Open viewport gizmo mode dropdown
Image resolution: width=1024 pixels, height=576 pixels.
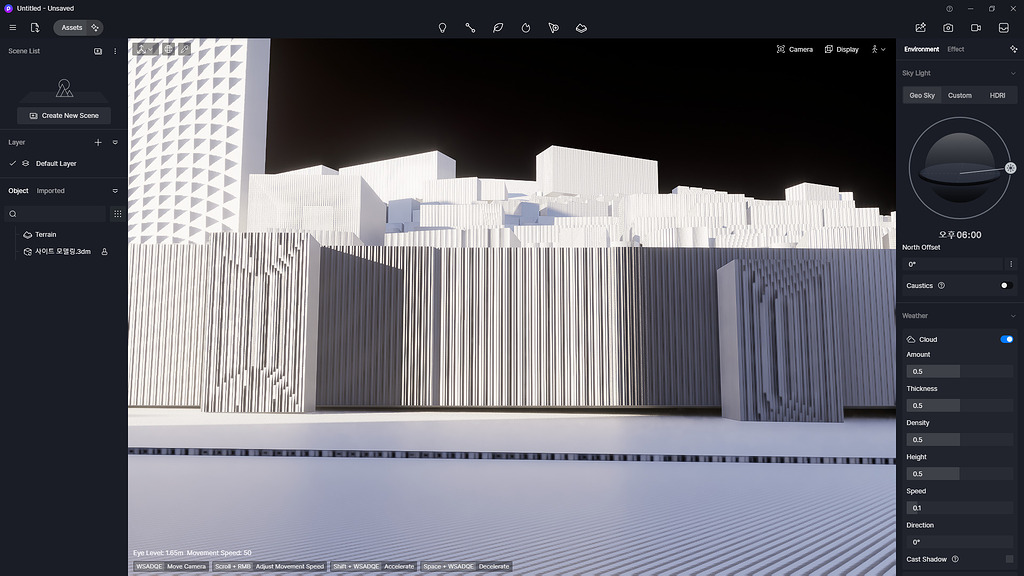click(145, 49)
